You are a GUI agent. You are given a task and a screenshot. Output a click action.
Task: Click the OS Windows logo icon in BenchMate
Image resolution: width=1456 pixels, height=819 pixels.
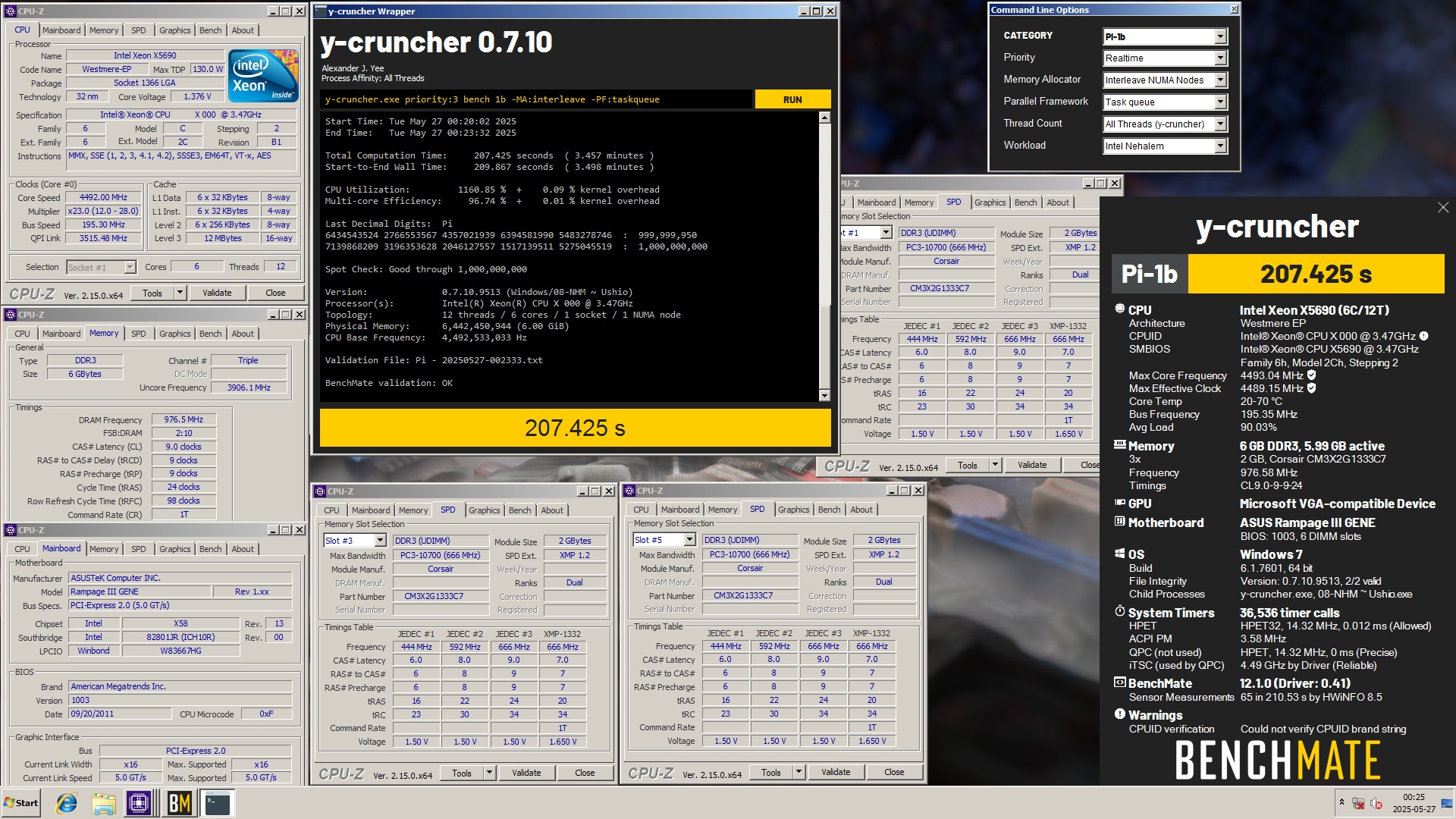(x=1119, y=554)
